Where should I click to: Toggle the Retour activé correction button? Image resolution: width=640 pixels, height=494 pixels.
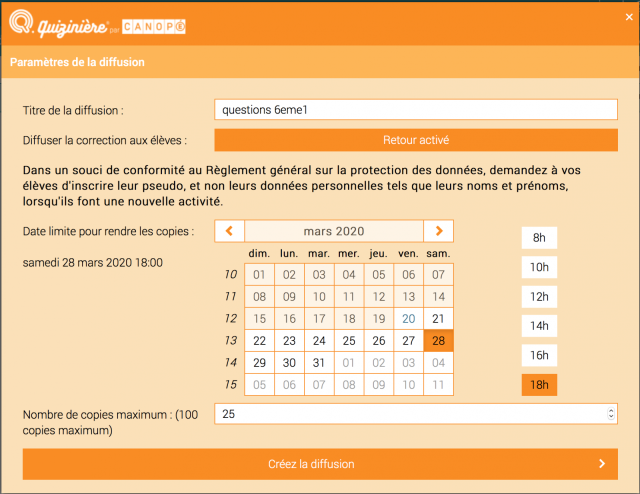(416, 140)
